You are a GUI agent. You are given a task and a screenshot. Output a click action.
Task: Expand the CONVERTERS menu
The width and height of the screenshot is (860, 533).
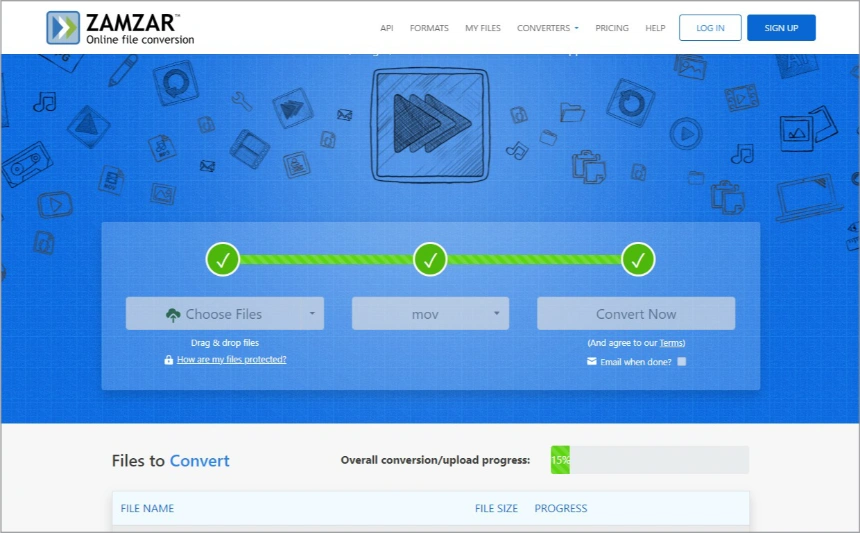click(x=547, y=28)
